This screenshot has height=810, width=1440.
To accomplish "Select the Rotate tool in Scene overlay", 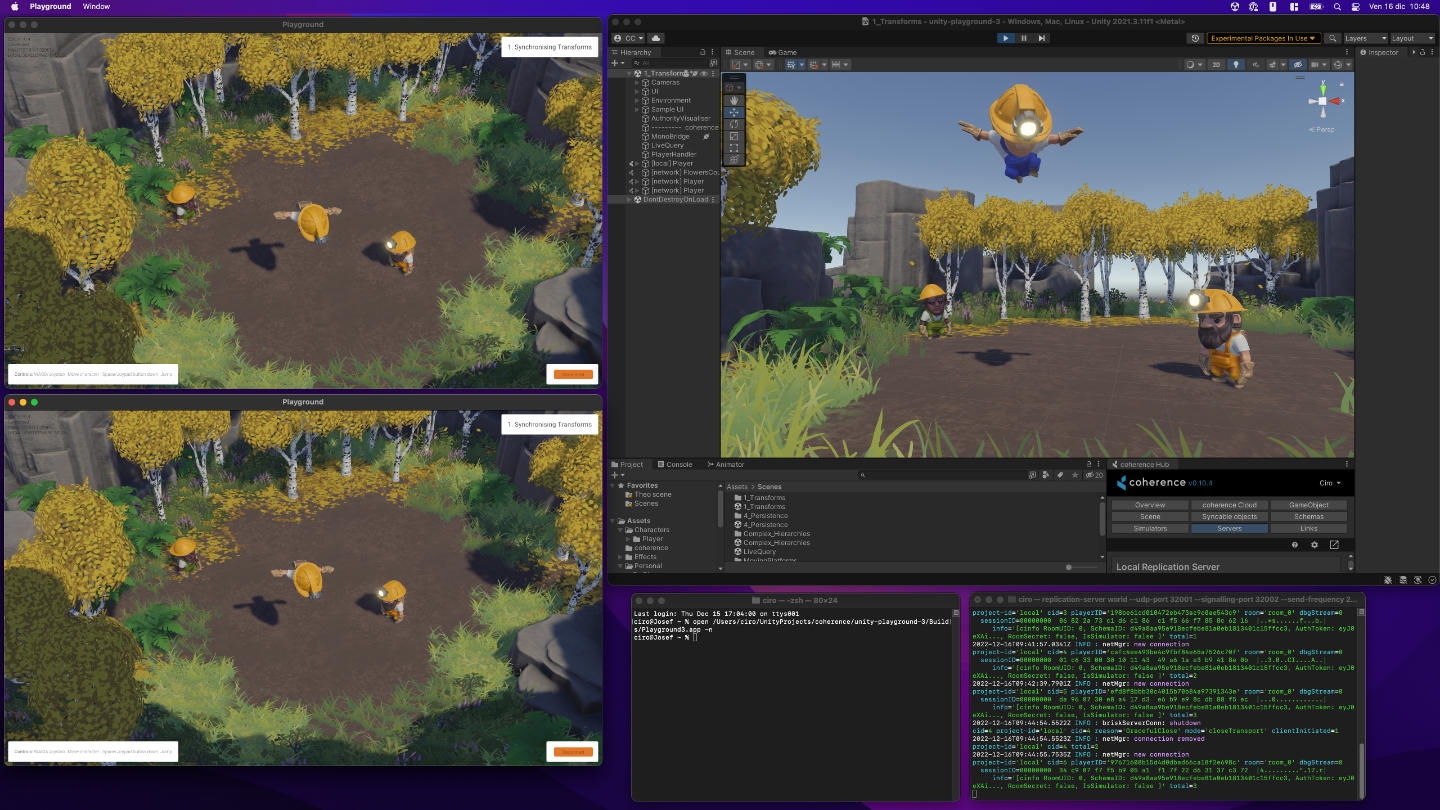I will click(x=734, y=124).
